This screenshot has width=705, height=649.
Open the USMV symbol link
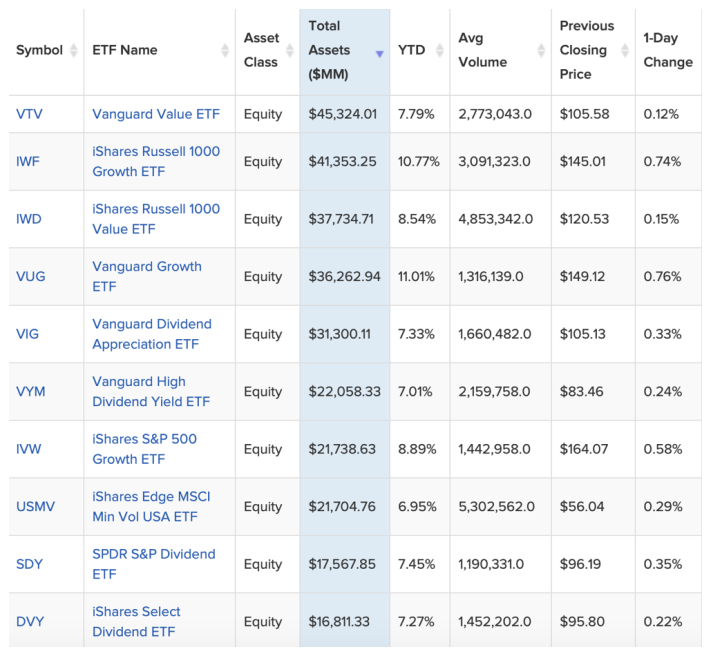36,507
